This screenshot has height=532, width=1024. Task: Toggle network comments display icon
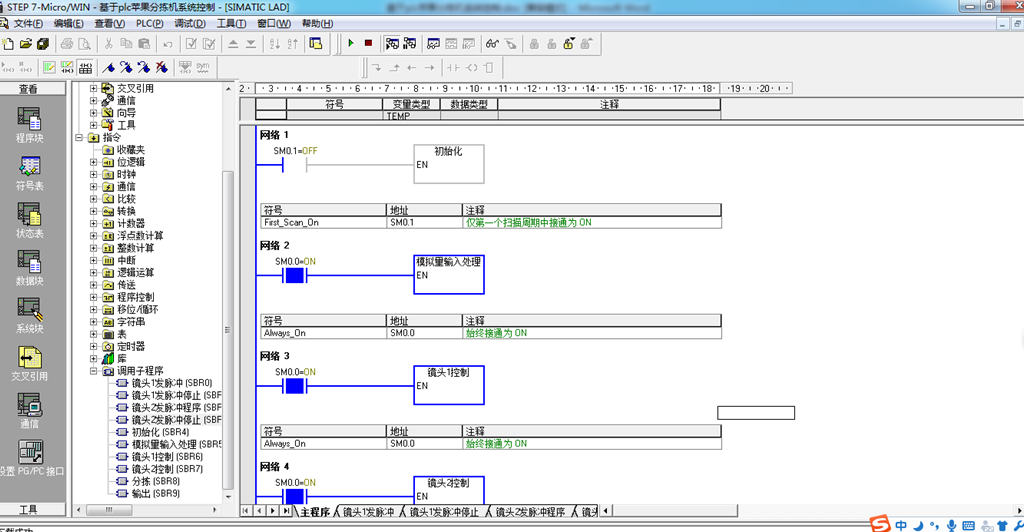(67, 67)
